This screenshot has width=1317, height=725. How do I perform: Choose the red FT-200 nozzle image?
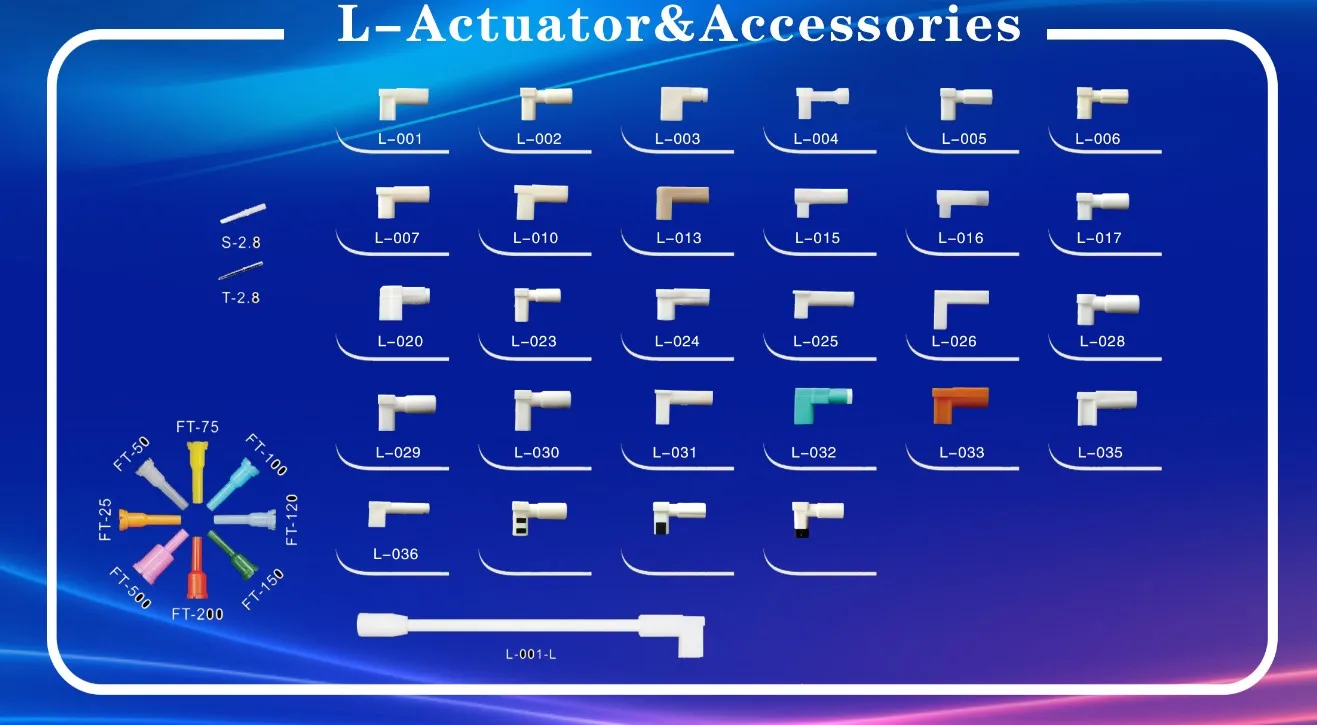pyautogui.click(x=196, y=567)
